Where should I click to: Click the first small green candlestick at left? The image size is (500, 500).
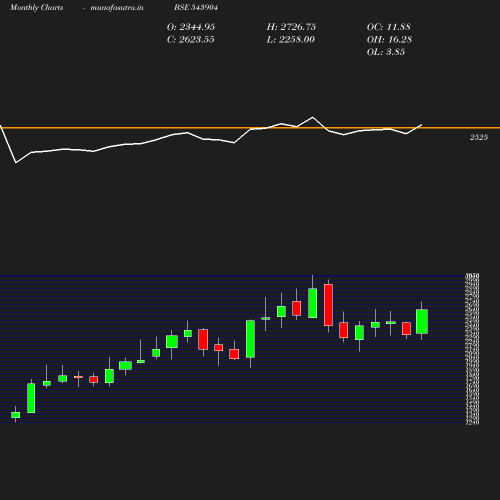(16, 415)
